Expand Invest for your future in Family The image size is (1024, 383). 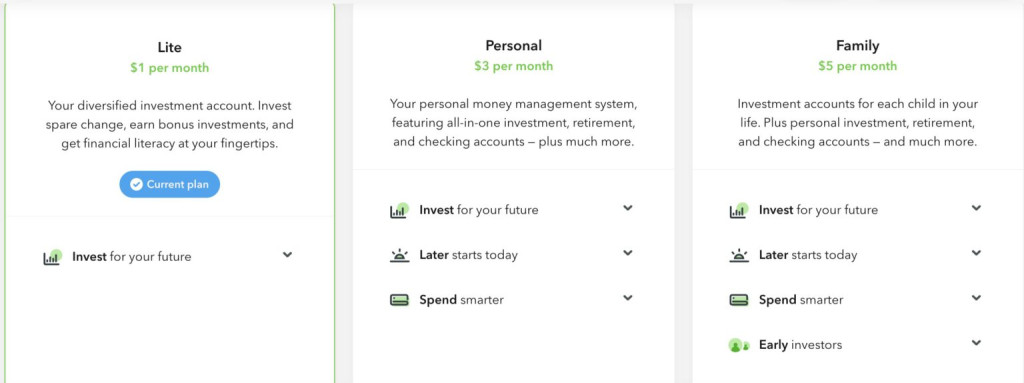976,208
